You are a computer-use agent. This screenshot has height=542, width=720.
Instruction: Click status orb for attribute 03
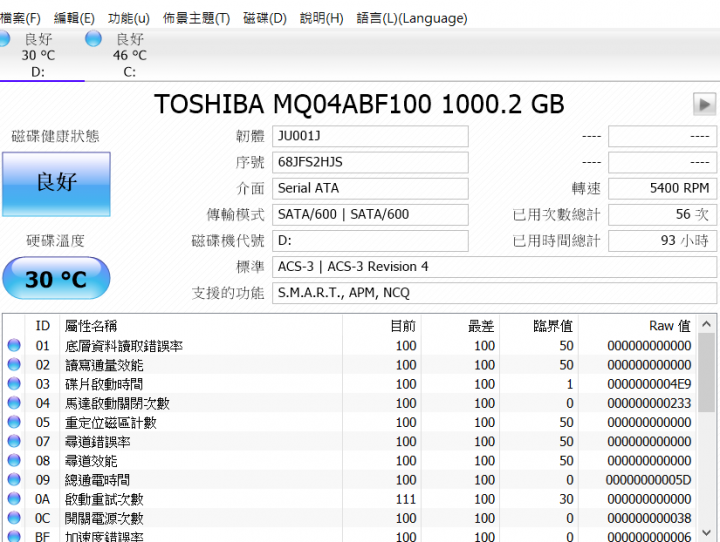tap(14, 384)
